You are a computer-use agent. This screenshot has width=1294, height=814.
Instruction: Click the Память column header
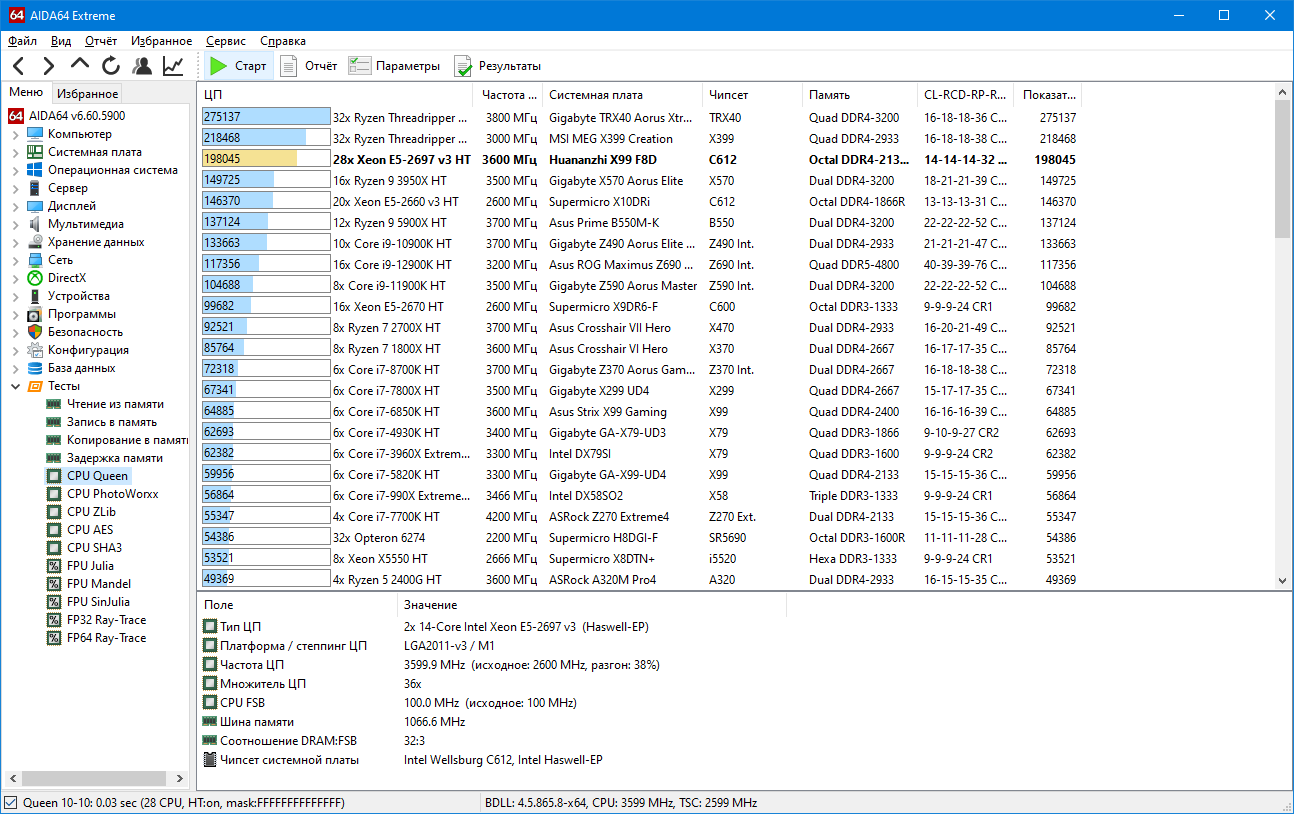tap(860, 95)
